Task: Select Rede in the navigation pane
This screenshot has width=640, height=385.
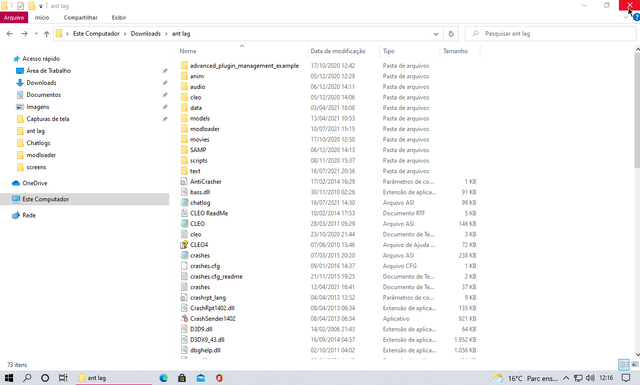Action: click(x=29, y=215)
